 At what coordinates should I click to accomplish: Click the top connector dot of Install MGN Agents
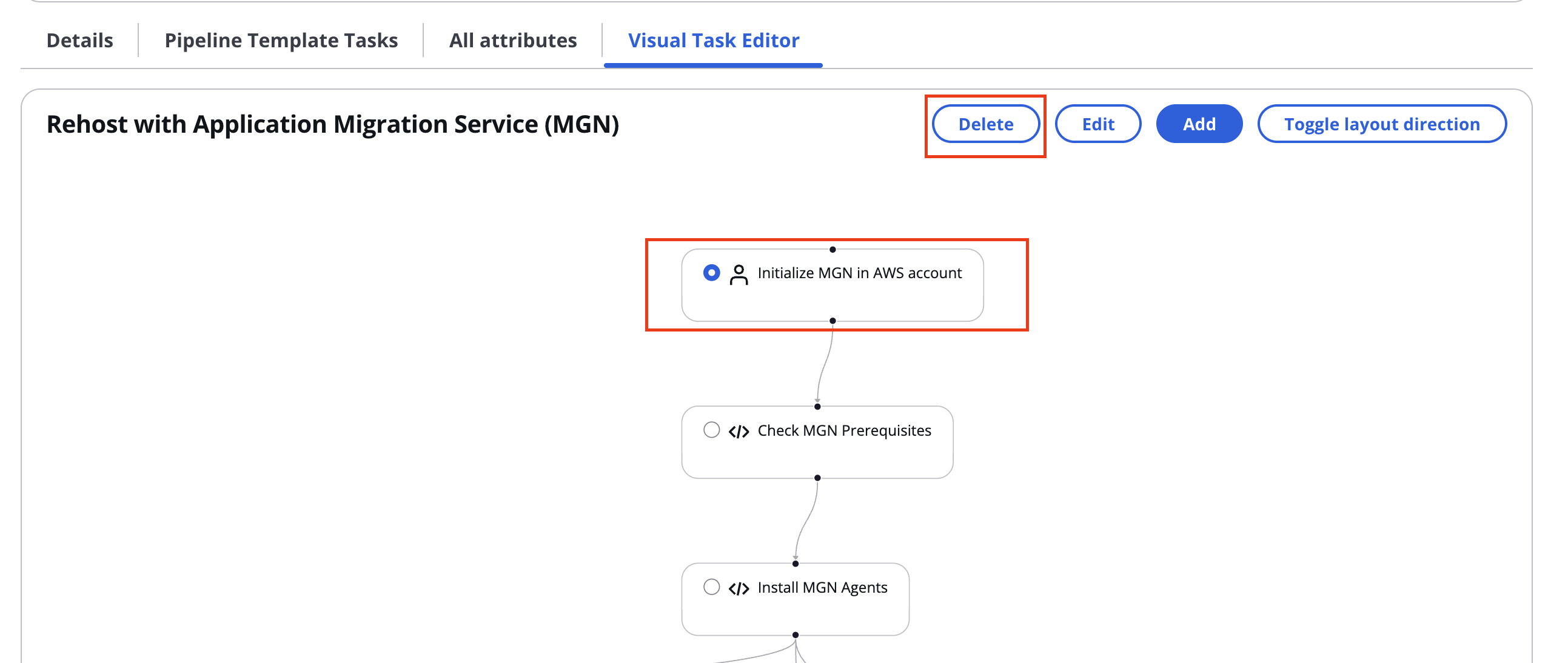(796, 563)
